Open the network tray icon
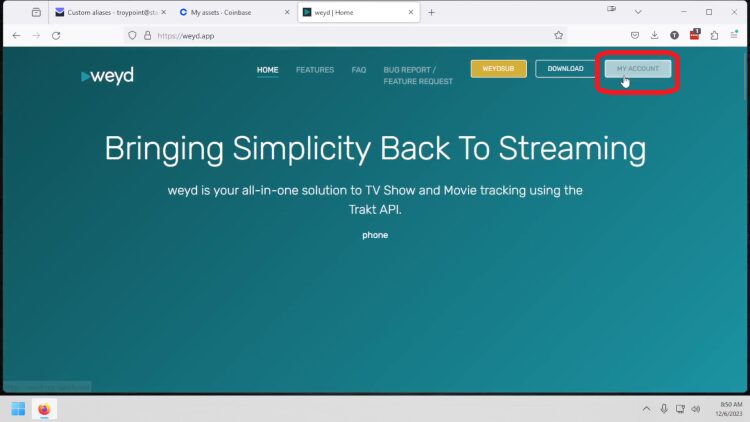Viewport: 750px width, 422px height. [680, 409]
